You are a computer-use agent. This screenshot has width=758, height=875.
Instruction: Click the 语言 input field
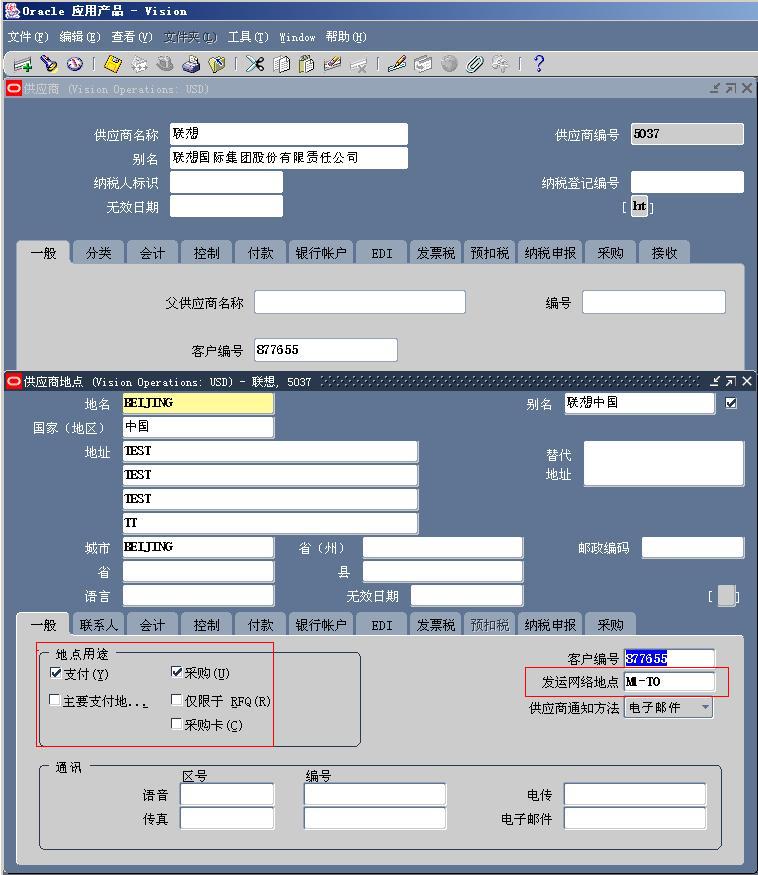click(198, 595)
